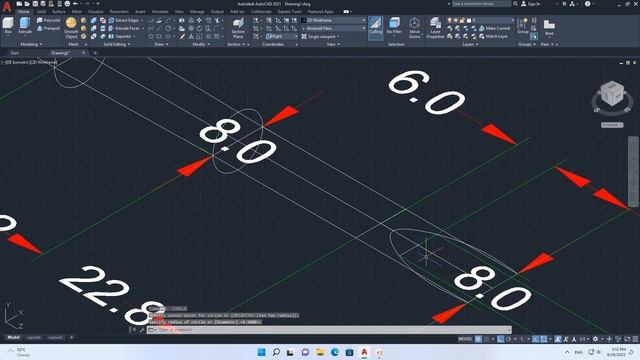This screenshot has width=640, height=360.
Task: Open Windows taskbar search
Action: (x=276, y=352)
